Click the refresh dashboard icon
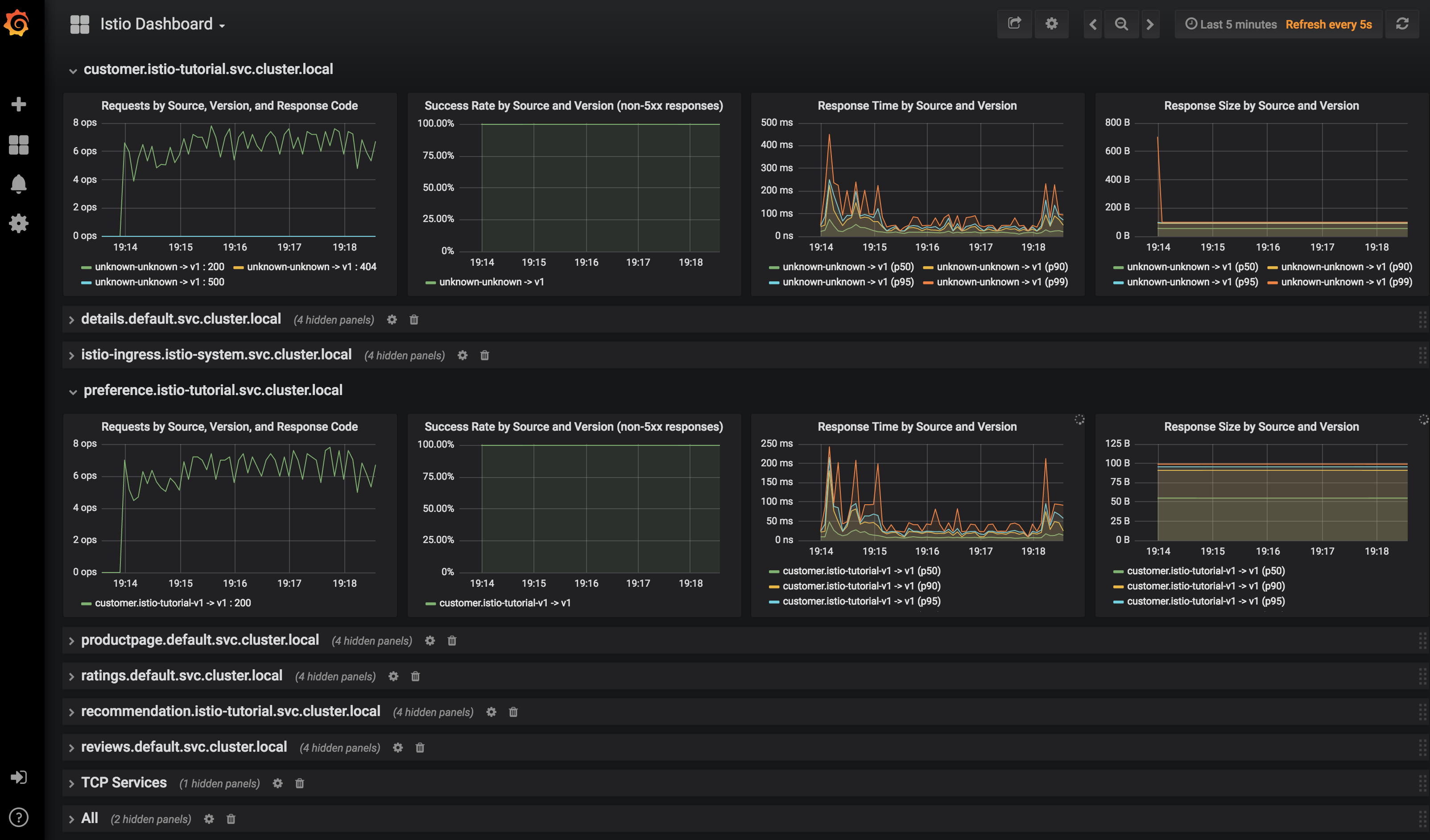The image size is (1430, 840). 1401,24
